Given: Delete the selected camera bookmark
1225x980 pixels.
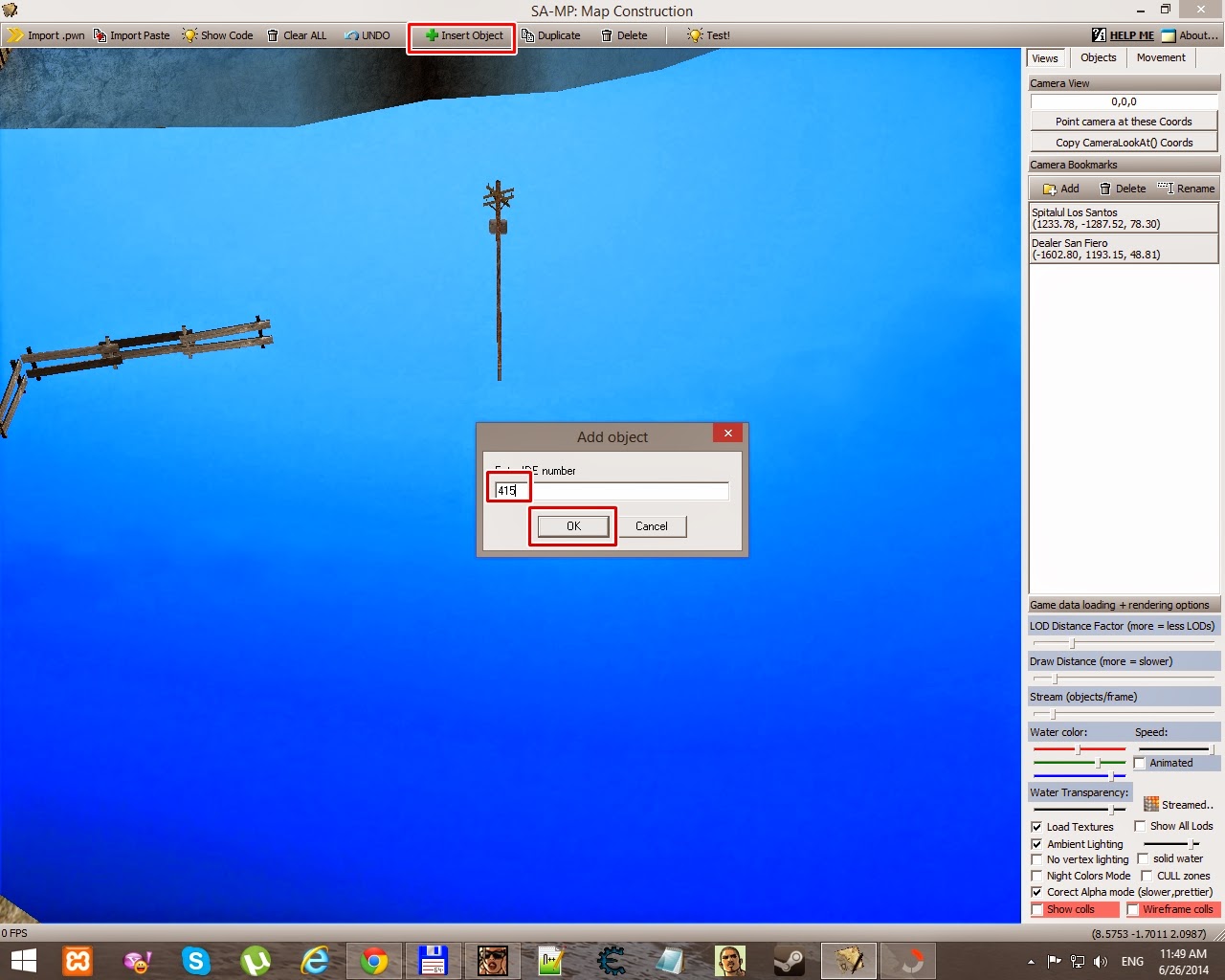Looking at the screenshot, I should pyautogui.click(x=1122, y=189).
